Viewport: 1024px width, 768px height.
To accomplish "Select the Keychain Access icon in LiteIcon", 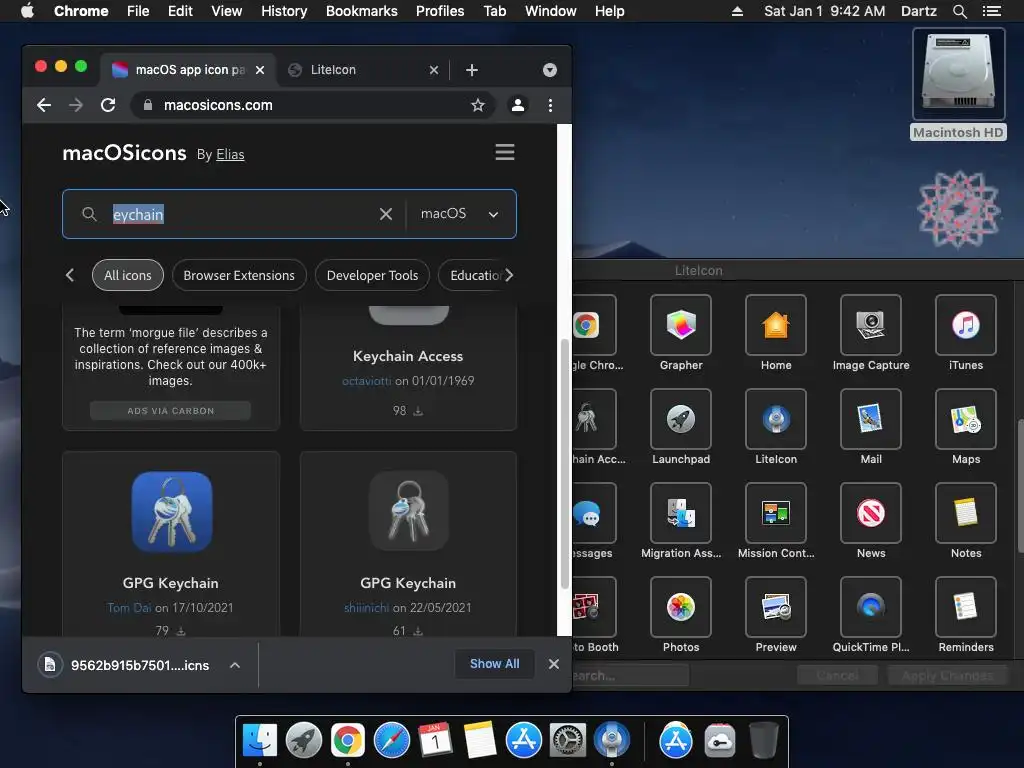I will tap(594, 419).
